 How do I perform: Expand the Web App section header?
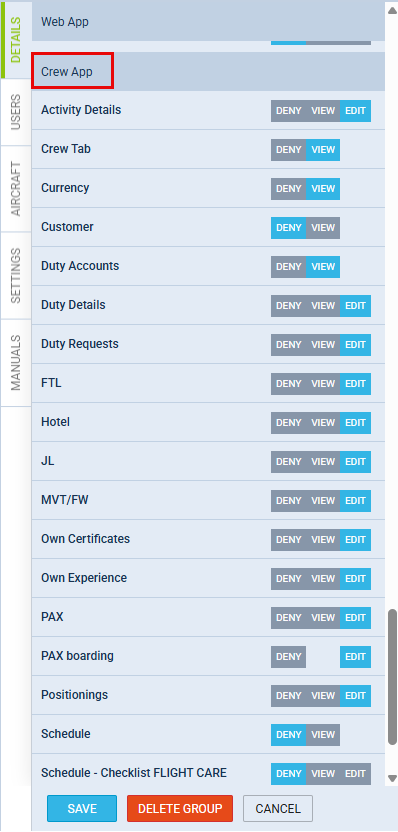[x=208, y=22]
